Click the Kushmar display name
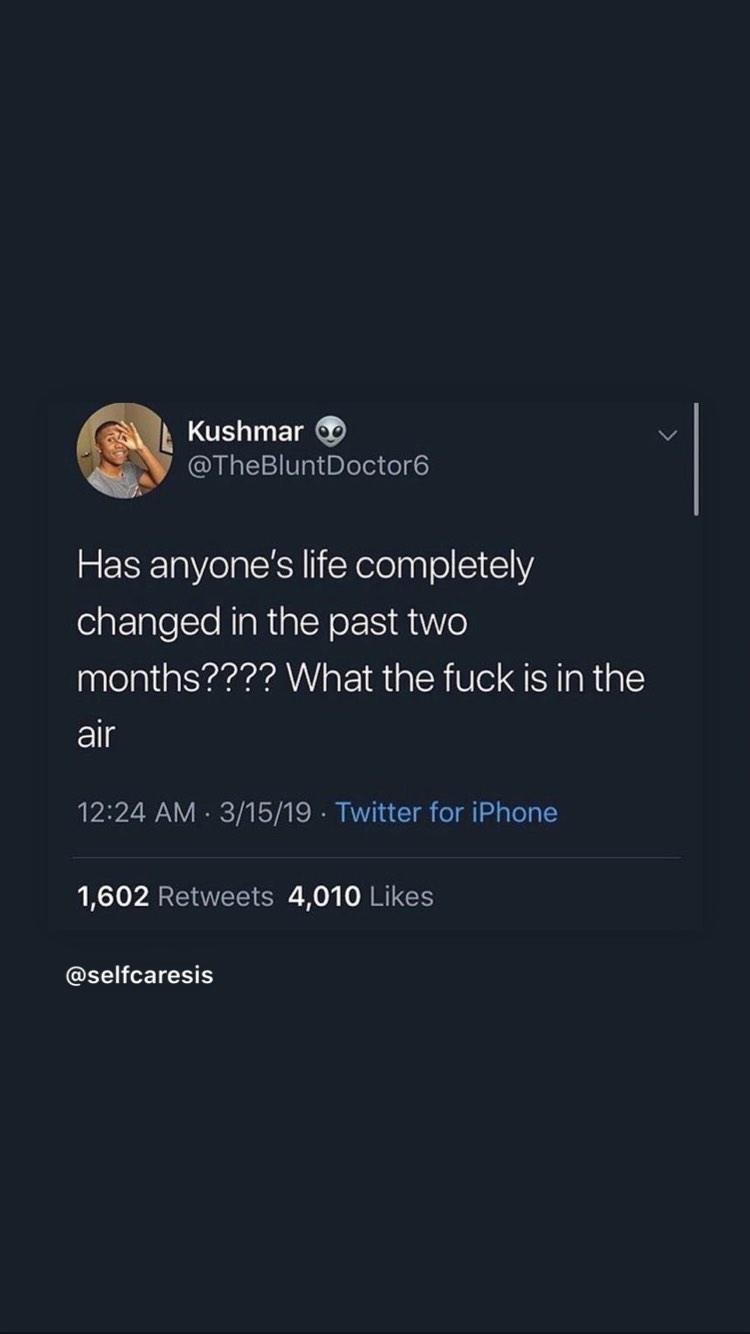Image resolution: width=750 pixels, height=1334 pixels. click(246, 431)
